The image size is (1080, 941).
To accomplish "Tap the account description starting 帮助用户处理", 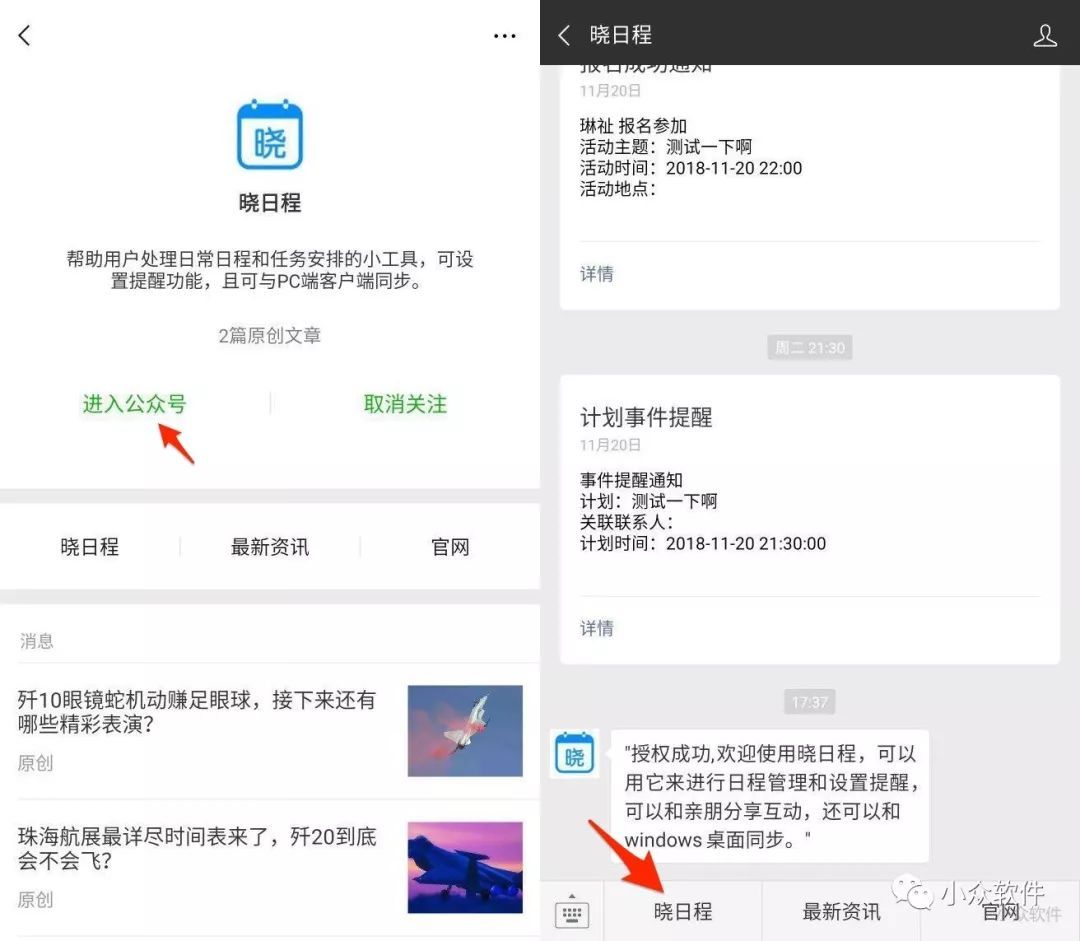I will click(x=269, y=270).
